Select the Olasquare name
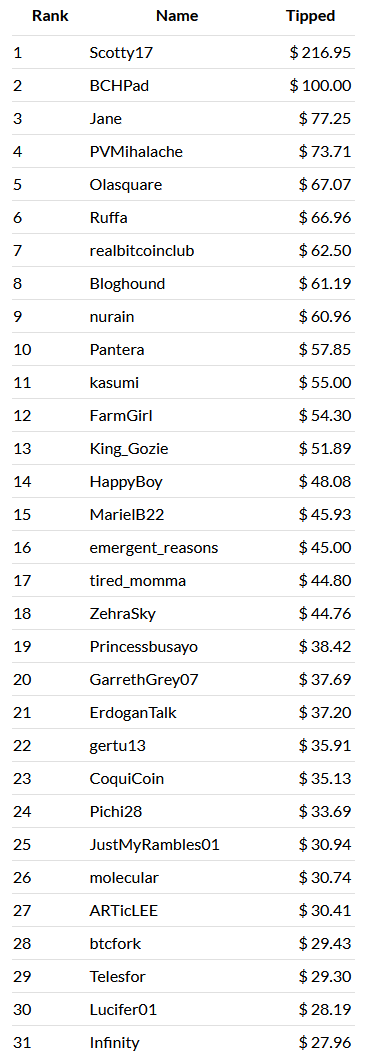 click(126, 185)
